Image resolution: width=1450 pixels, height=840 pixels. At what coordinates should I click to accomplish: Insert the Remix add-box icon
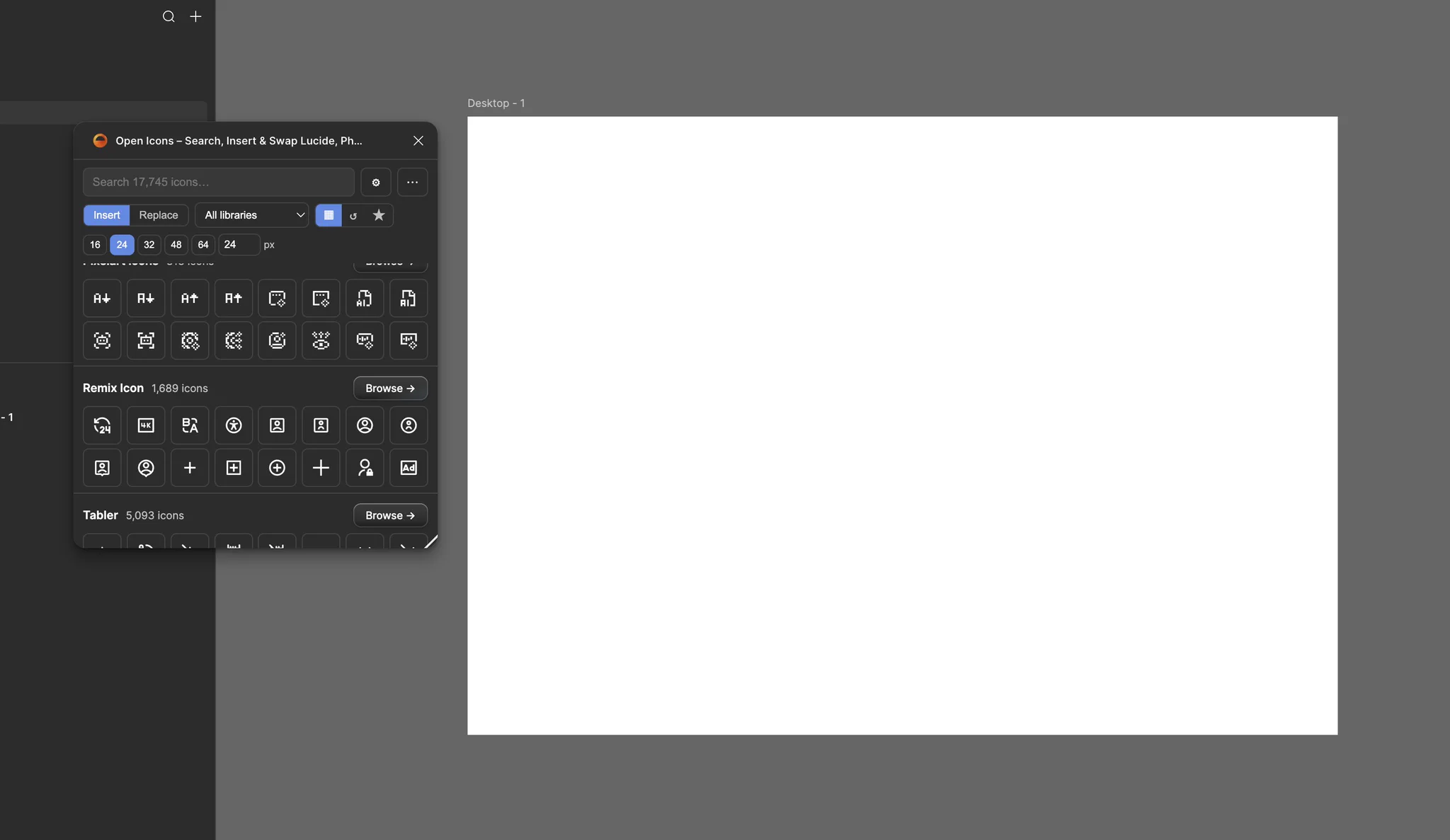click(234, 468)
